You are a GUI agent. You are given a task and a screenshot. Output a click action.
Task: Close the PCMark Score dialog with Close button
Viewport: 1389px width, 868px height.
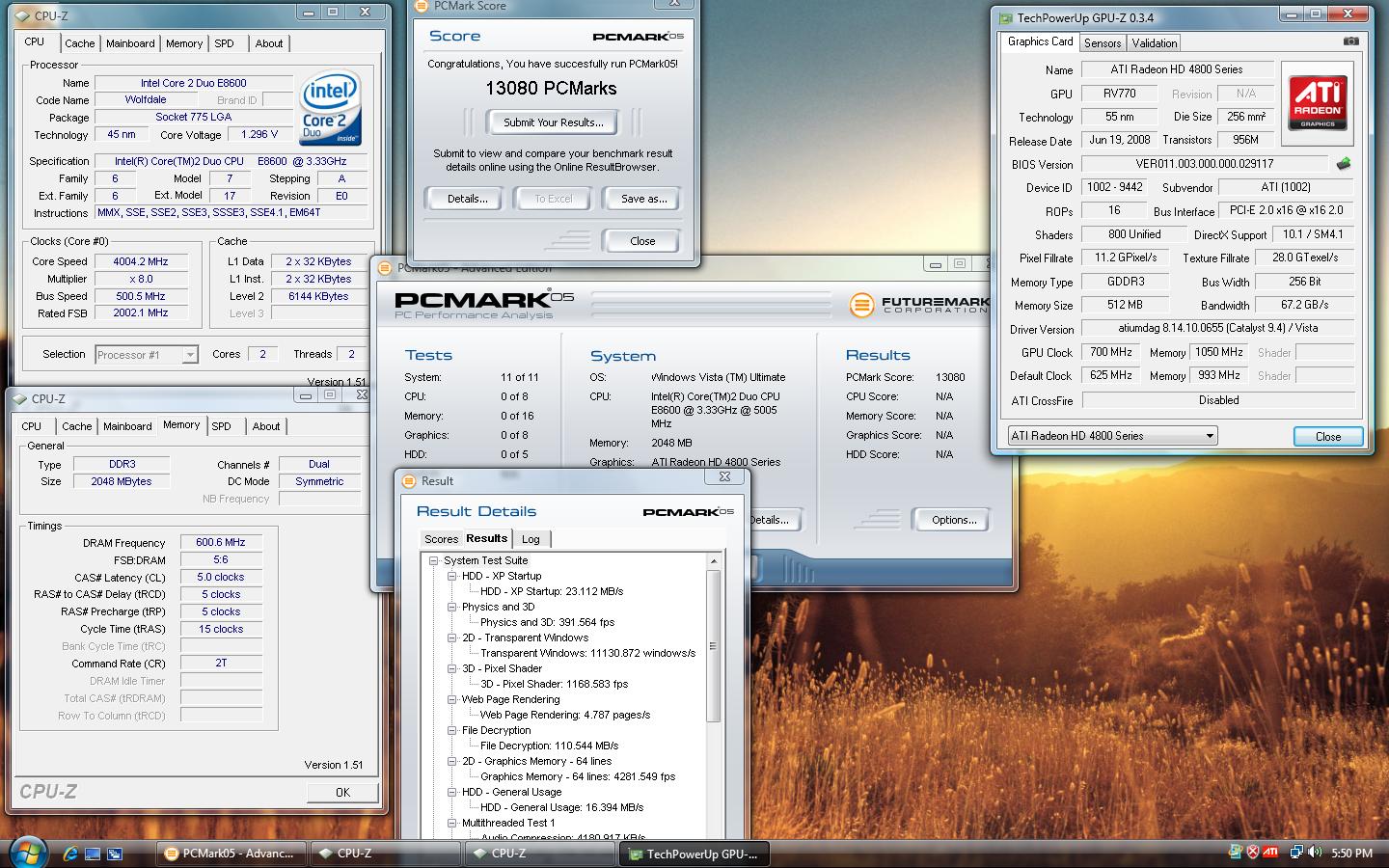click(x=642, y=241)
